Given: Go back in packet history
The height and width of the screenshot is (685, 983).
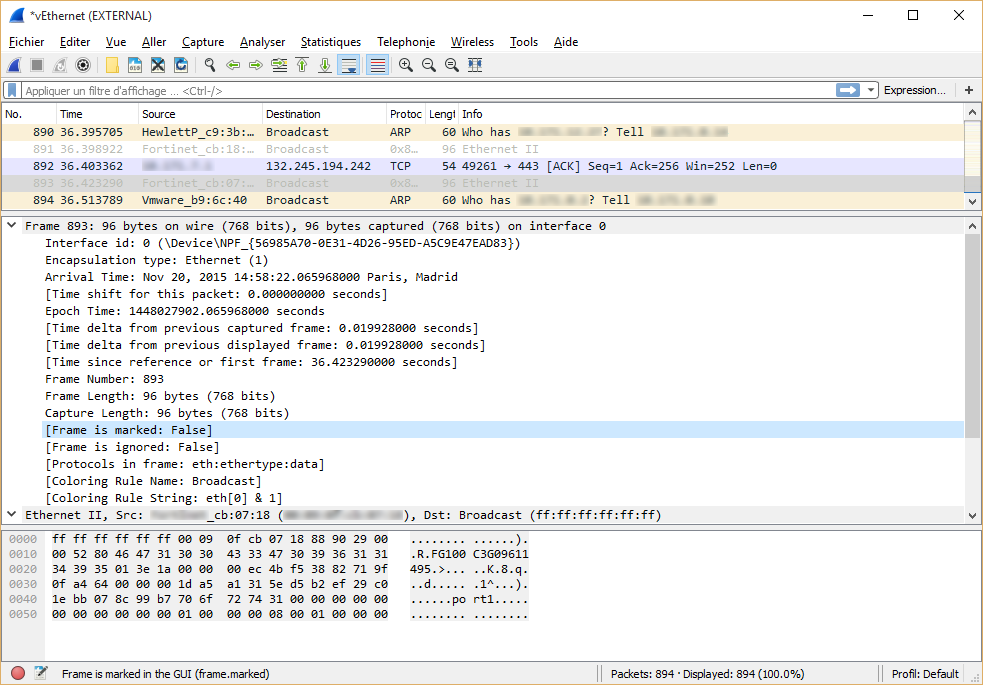Looking at the screenshot, I should [x=233, y=65].
